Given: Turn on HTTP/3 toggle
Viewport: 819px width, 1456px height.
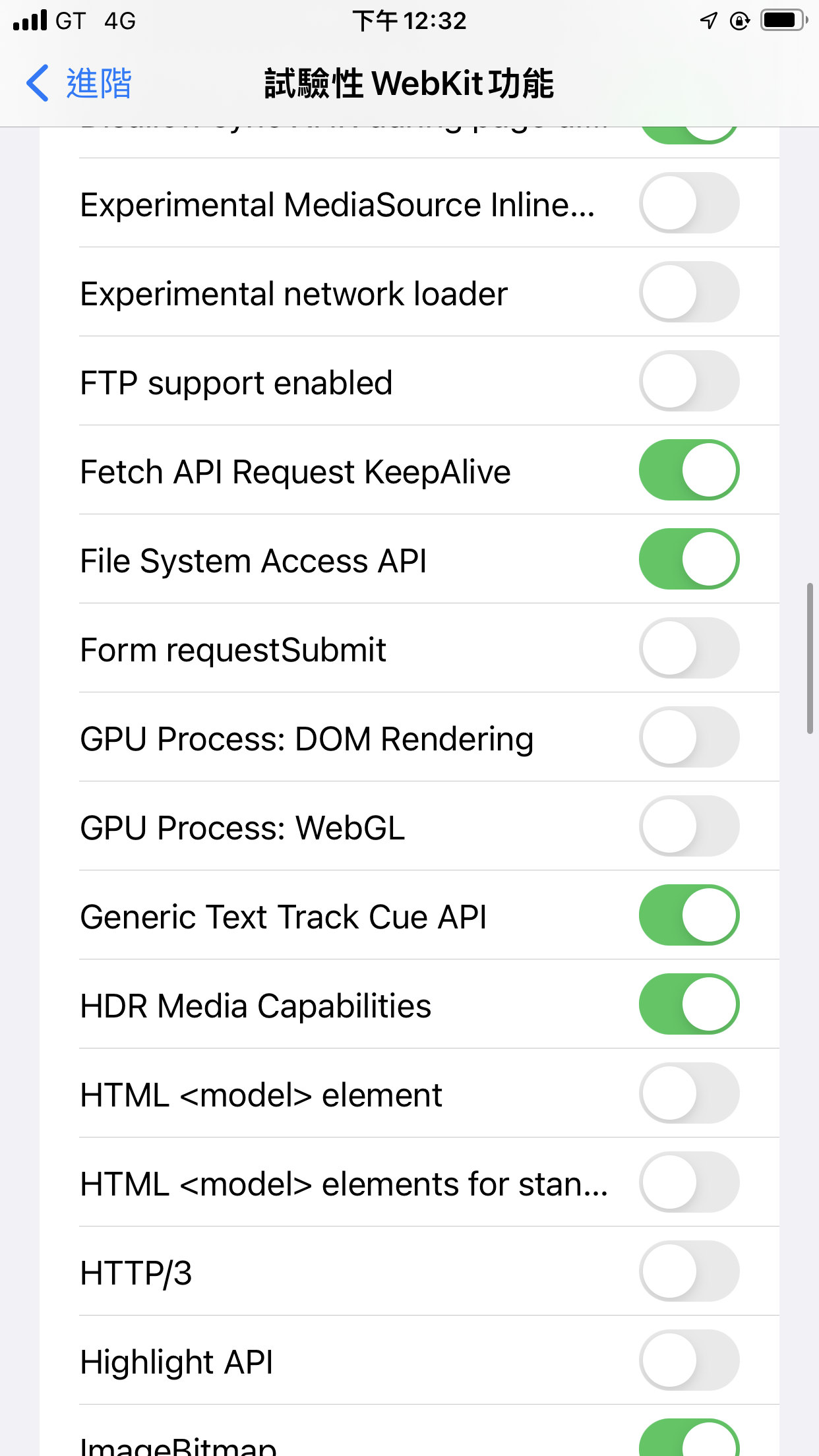Looking at the screenshot, I should click(688, 1271).
